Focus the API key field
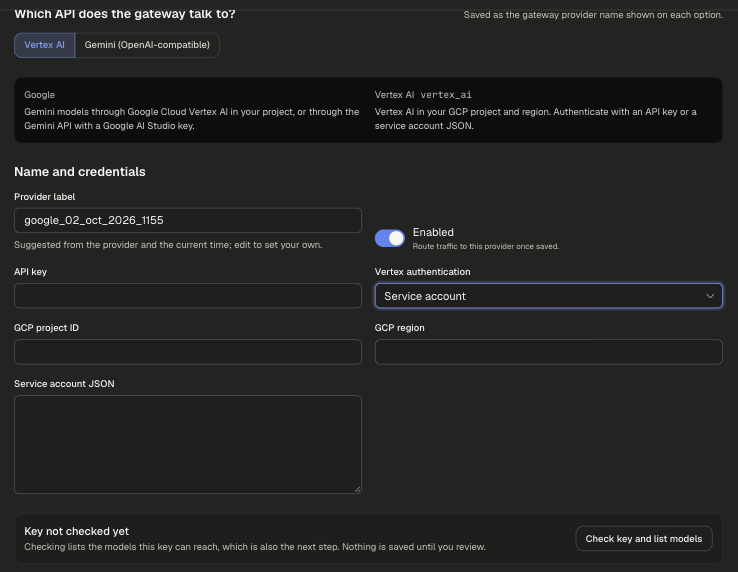This screenshot has height=572, width=738. [188, 296]
